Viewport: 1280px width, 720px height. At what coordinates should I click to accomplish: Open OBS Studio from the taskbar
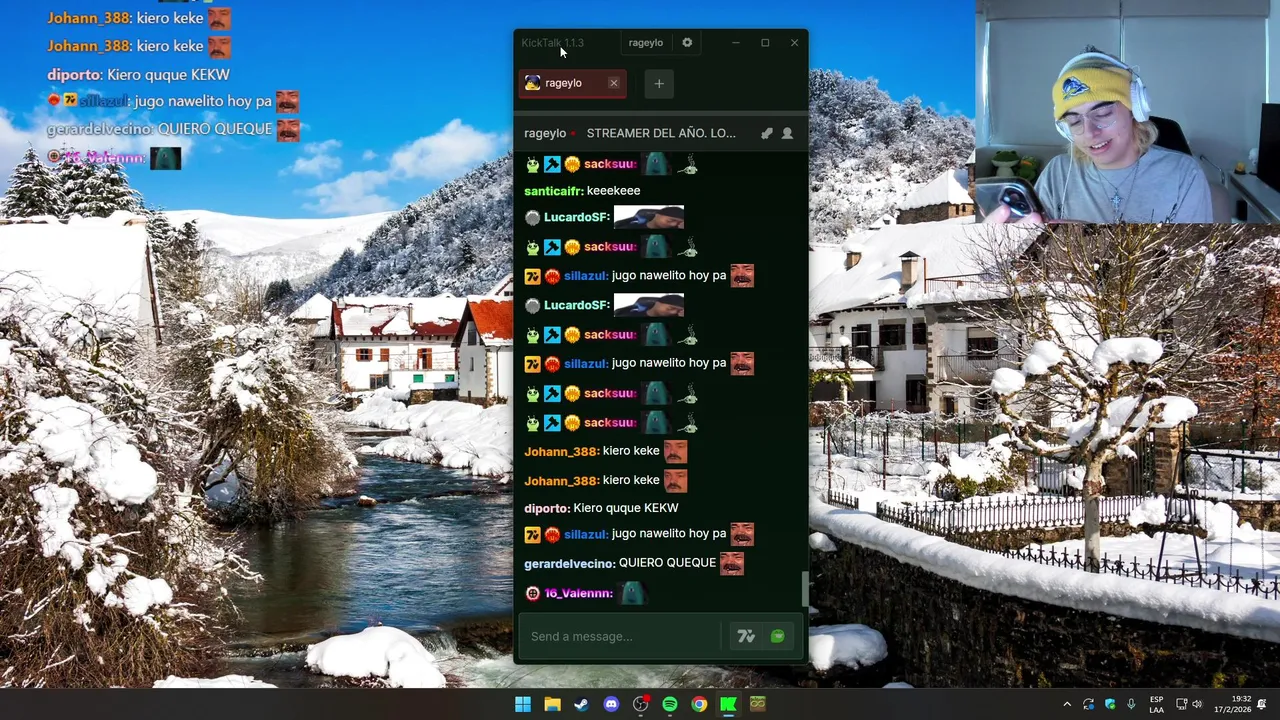pyautogui.click(x=640, y=705)
